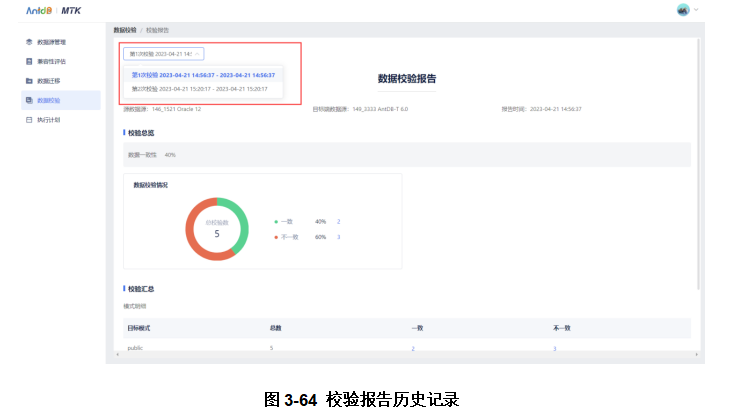Click the 模式明细 label
The image size is (736, 414).
tap(135, 306)
